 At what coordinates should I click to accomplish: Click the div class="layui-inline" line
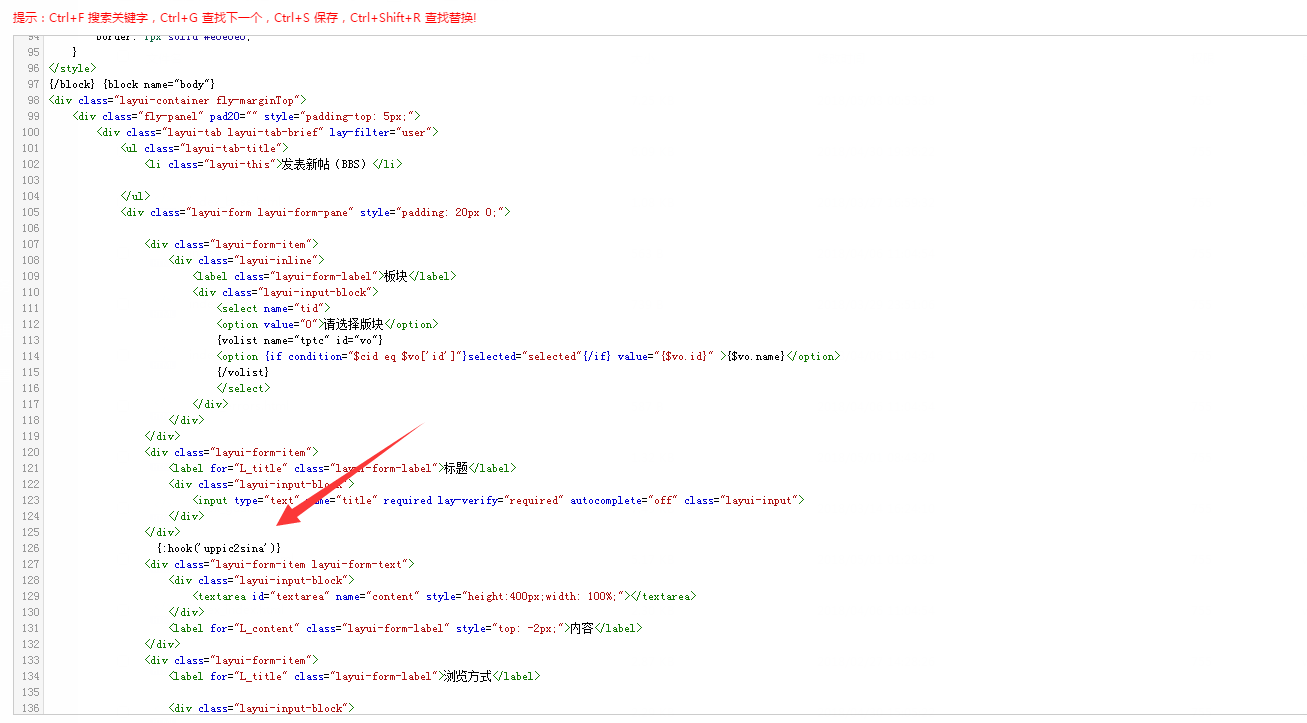tap(246, 260)
